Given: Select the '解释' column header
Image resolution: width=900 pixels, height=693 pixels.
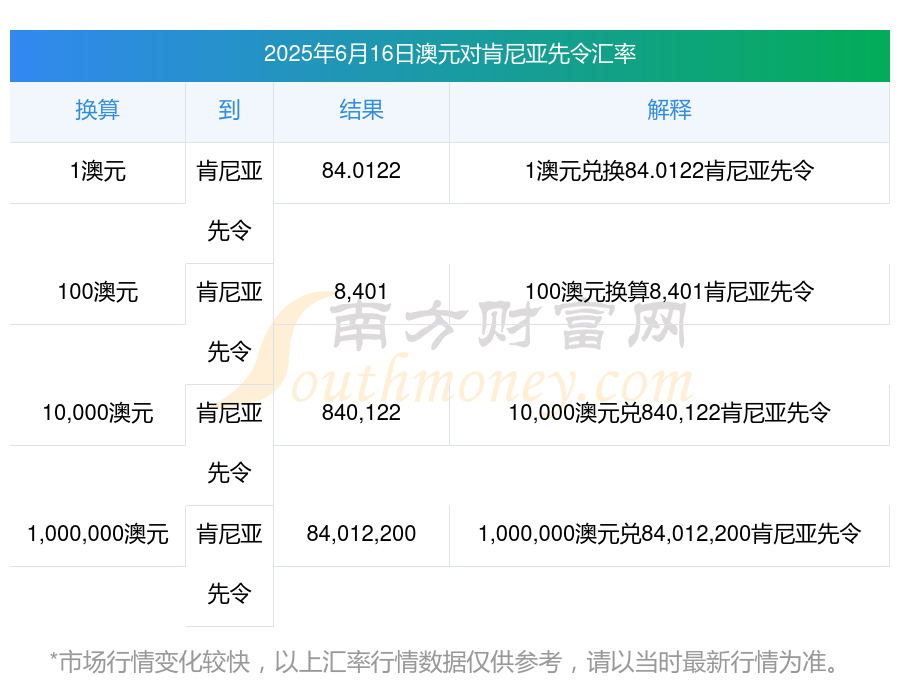Looking at the screenshot, I should 669,110.
